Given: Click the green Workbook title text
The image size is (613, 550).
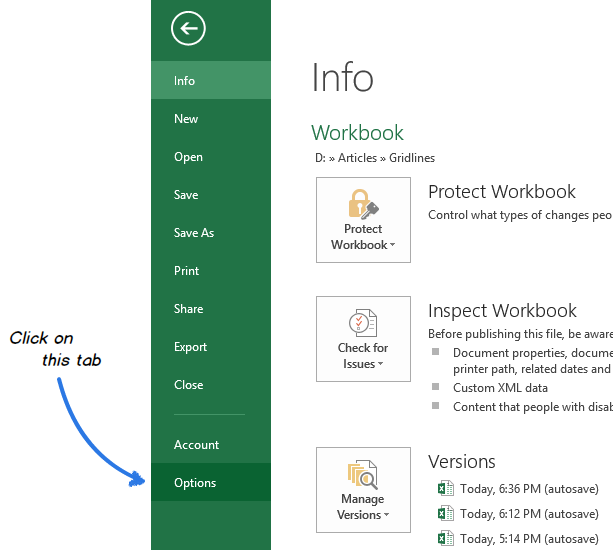Looking at the screenshot, I should (357, 133).
